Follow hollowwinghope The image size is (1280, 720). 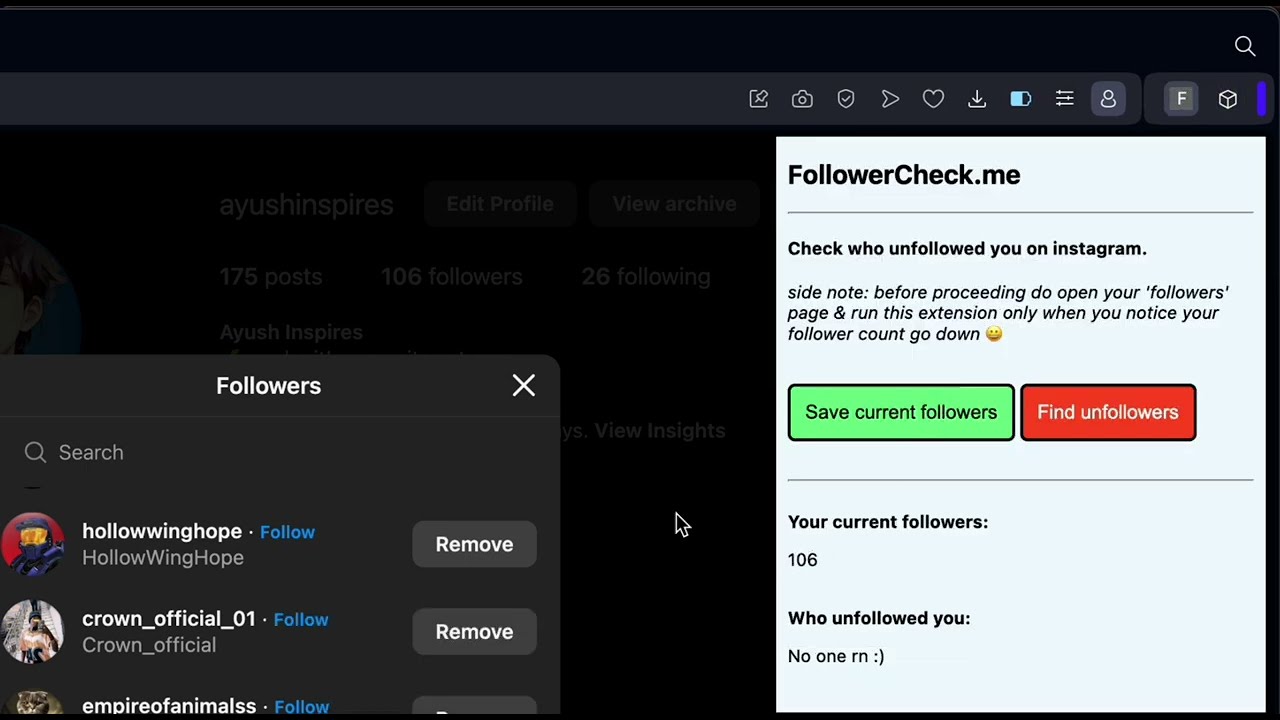pos(287,532)
